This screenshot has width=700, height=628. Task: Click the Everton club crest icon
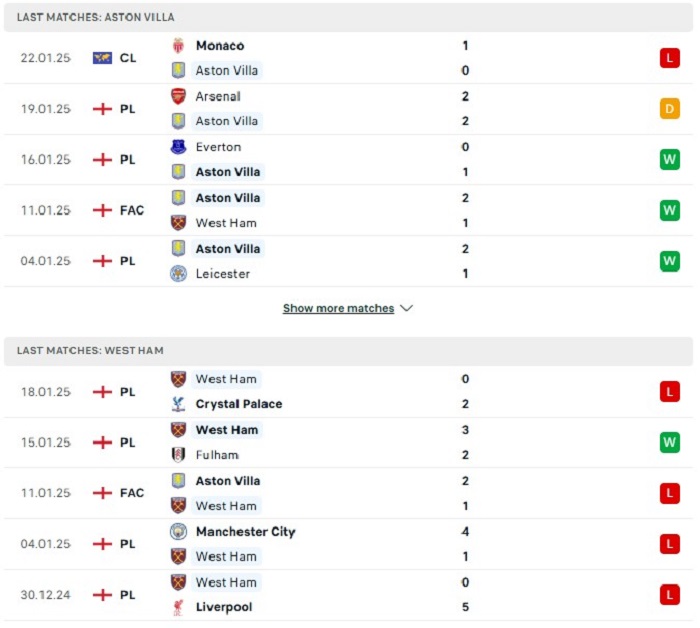click(x=178, y=147)
